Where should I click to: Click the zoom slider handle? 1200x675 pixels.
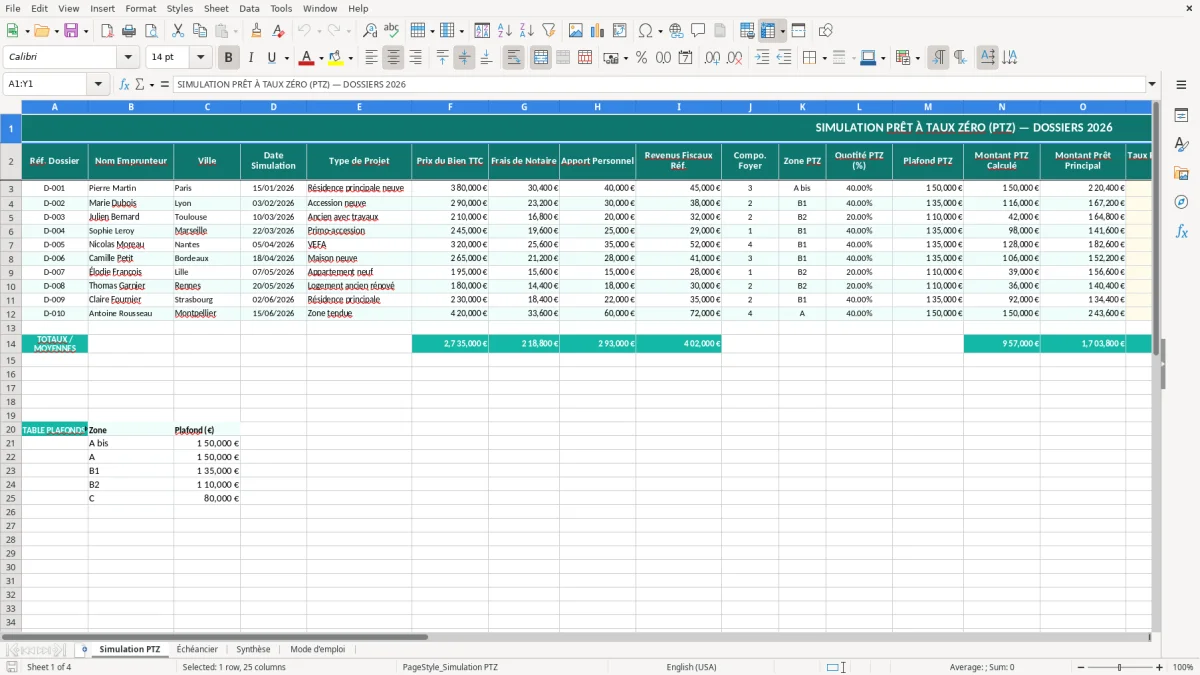click(x=1120, y=667)
